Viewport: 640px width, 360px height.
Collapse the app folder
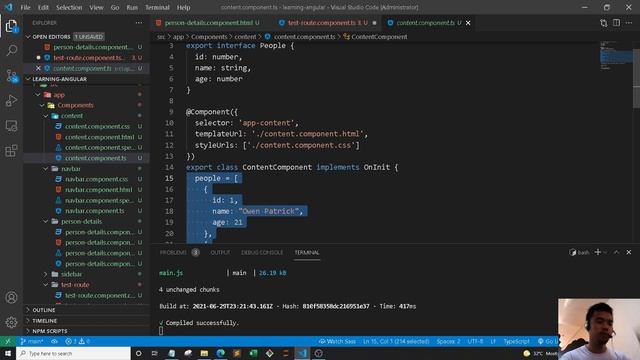[38, 95]
